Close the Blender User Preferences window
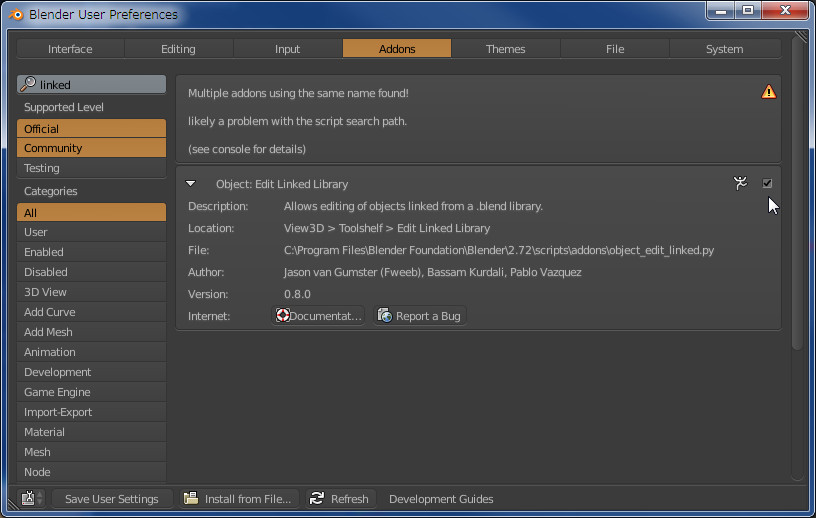 (x=786, y=10)
